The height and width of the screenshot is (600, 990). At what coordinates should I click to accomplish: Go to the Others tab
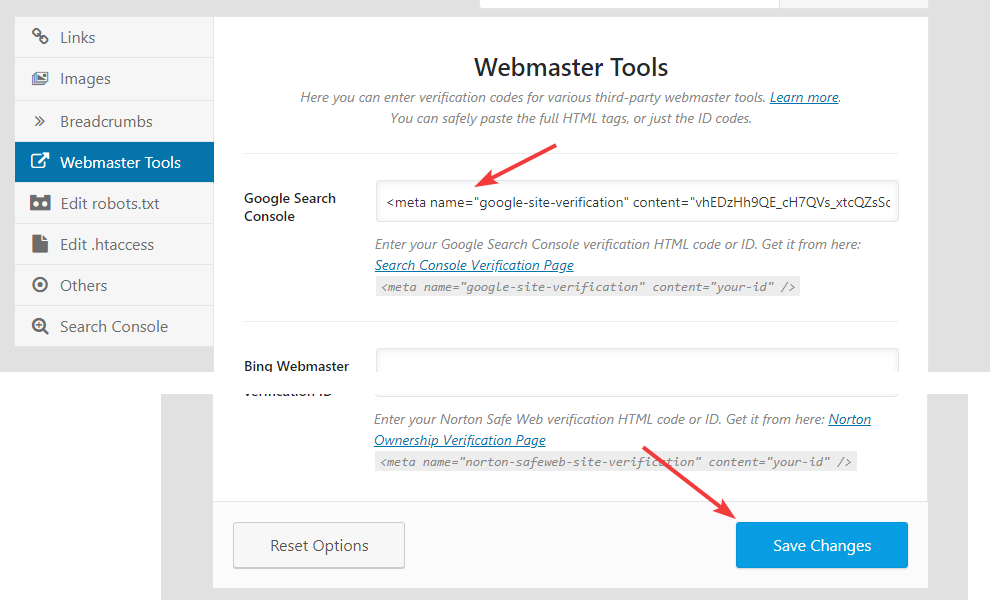[114, 285]
